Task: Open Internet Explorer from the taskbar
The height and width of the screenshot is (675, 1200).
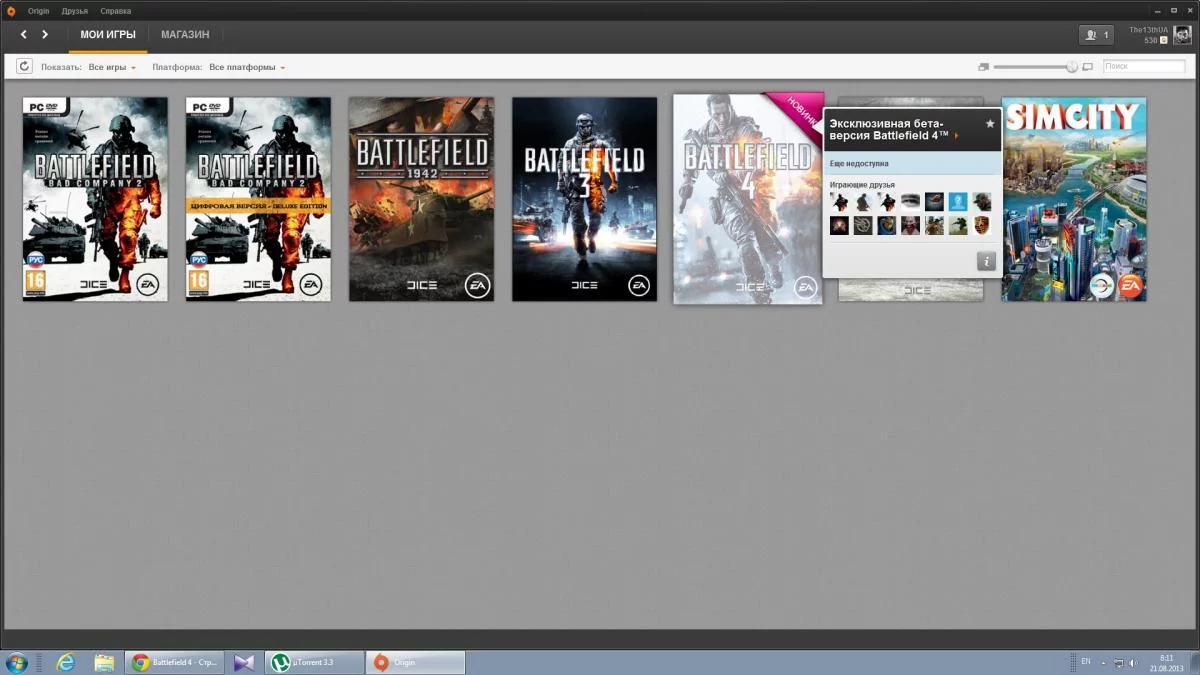Action: pos(66,662)
